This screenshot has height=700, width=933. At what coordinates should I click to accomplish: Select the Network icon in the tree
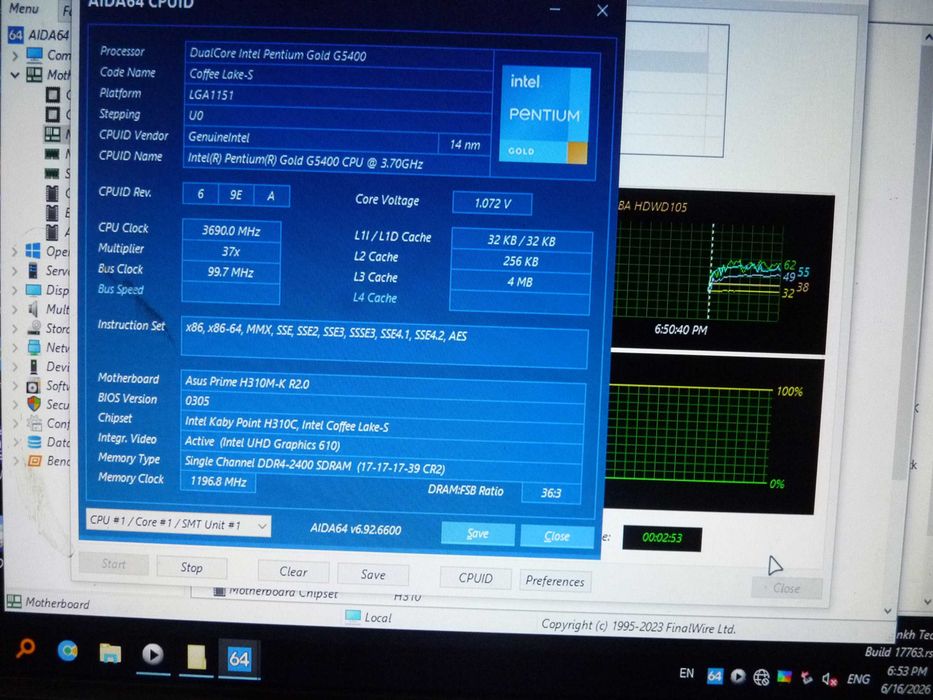click(x=34, y=347)
